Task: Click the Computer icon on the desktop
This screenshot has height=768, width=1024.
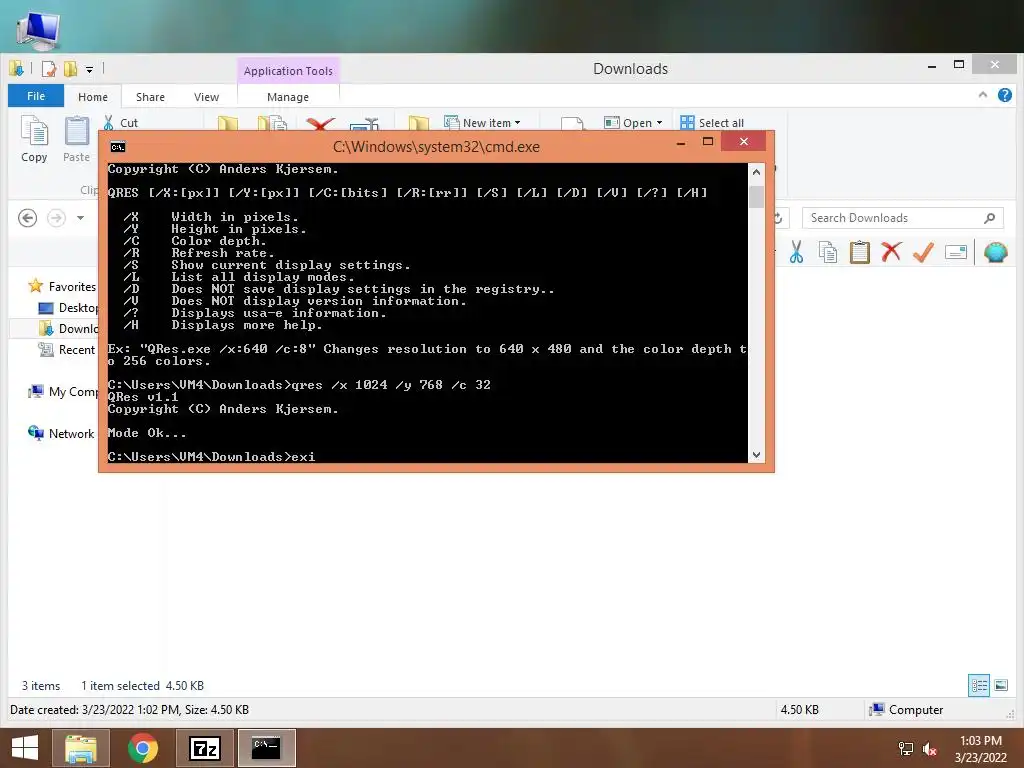Action: tap(38, 29)
